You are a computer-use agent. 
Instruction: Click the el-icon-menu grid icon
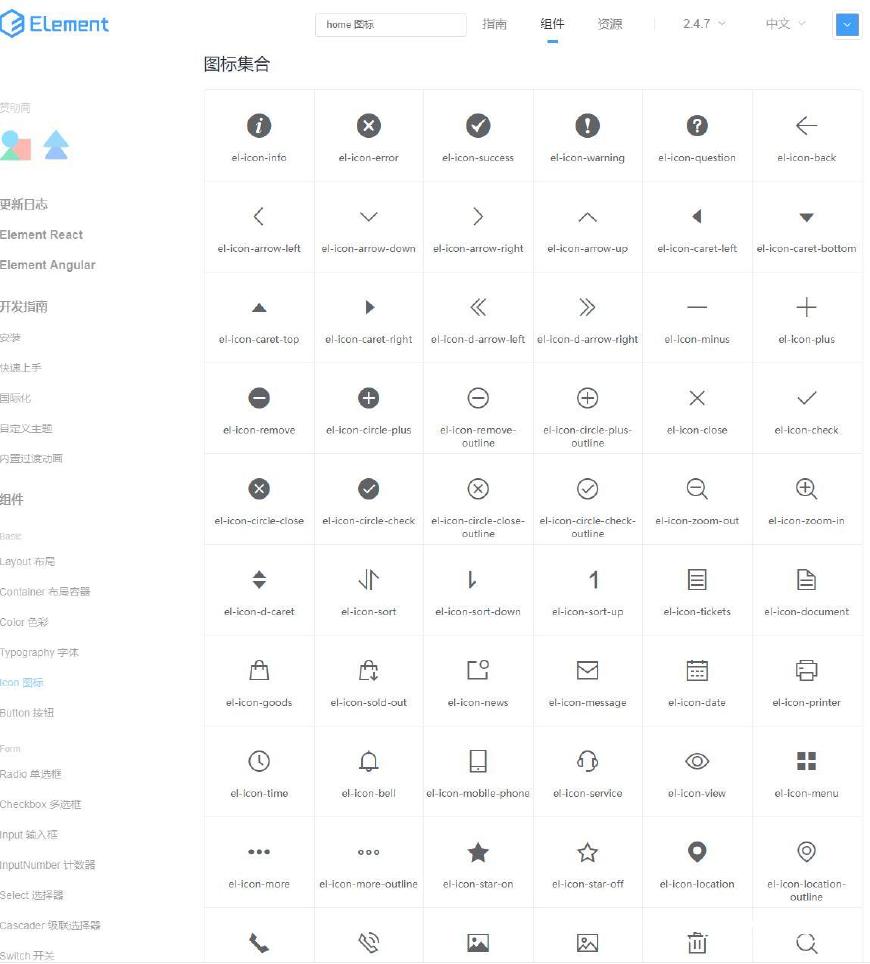pyautogui.click(x=806, y=761)
